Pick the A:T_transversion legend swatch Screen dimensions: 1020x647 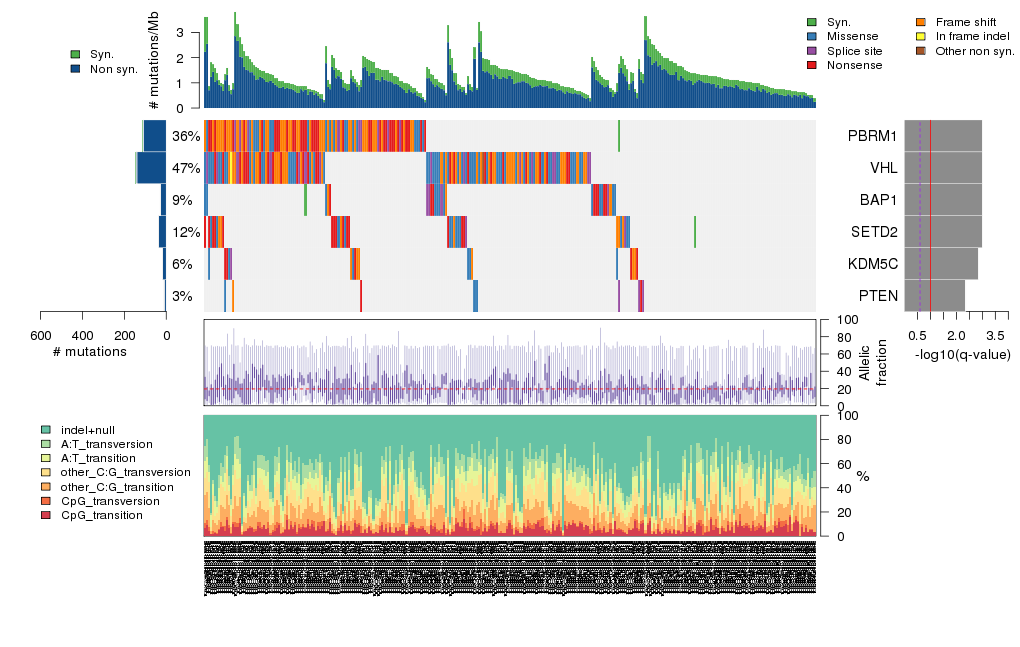point(46,443)
